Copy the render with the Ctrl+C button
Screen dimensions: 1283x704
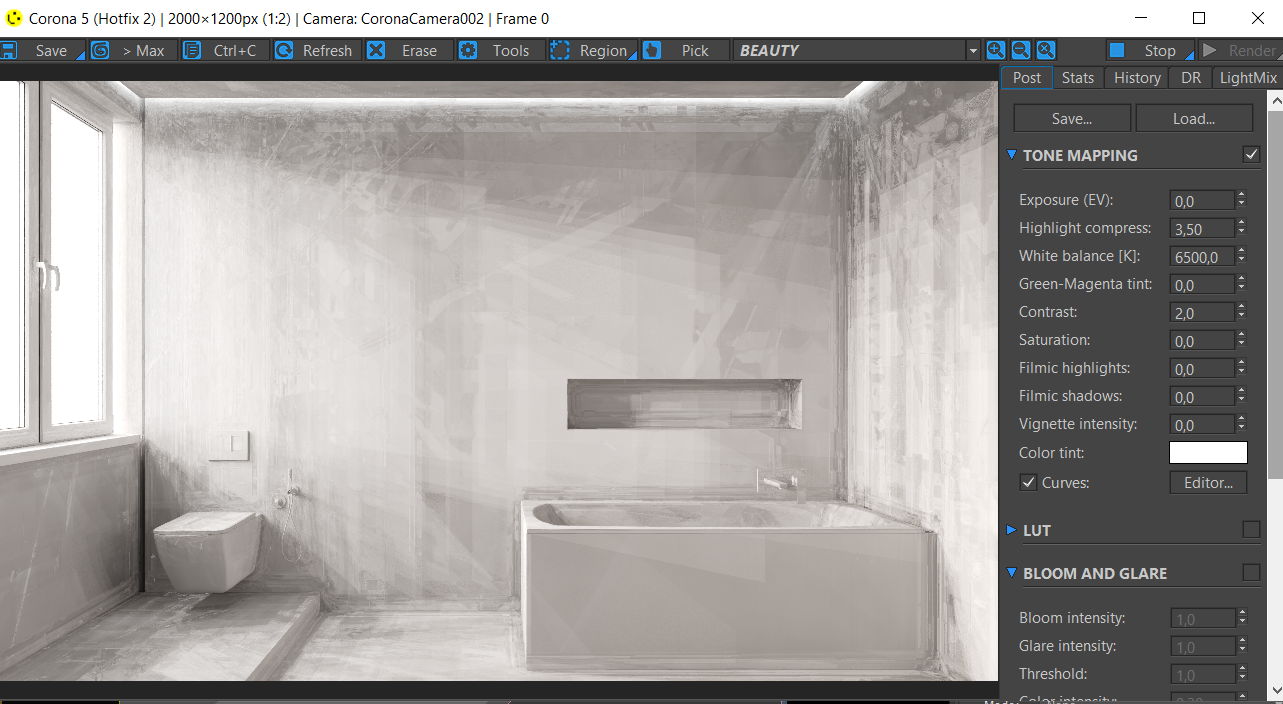[x=225, y=50]
